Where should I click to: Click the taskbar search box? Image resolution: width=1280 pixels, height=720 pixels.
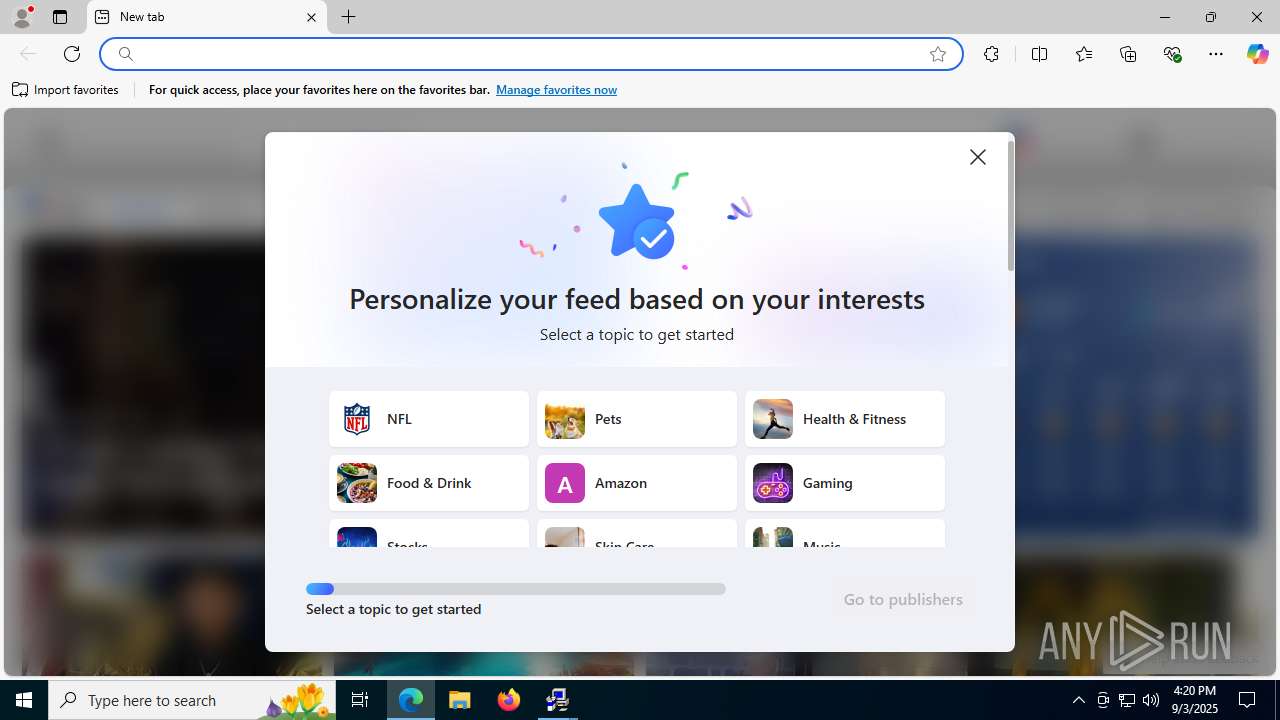[193, 700]
